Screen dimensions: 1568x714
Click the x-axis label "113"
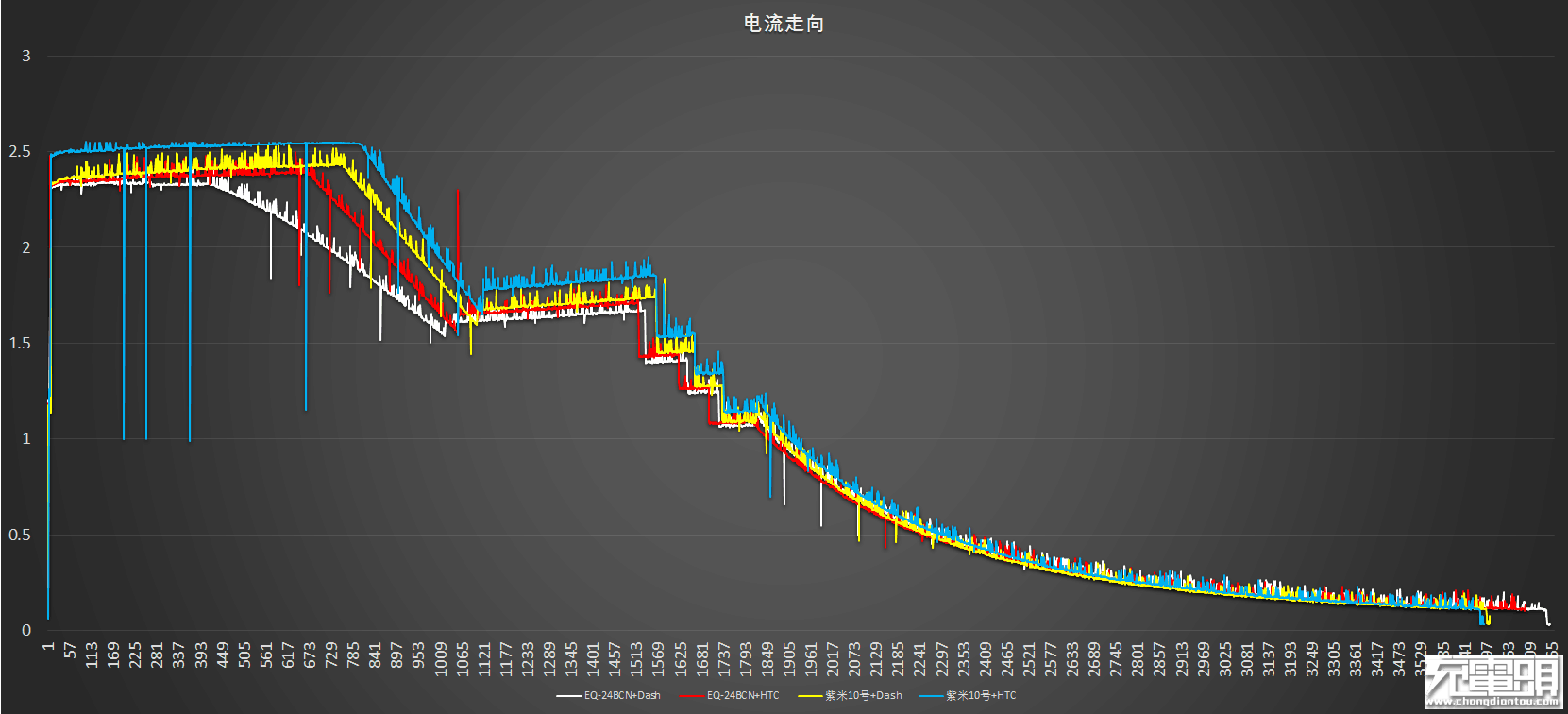point(92,654)
